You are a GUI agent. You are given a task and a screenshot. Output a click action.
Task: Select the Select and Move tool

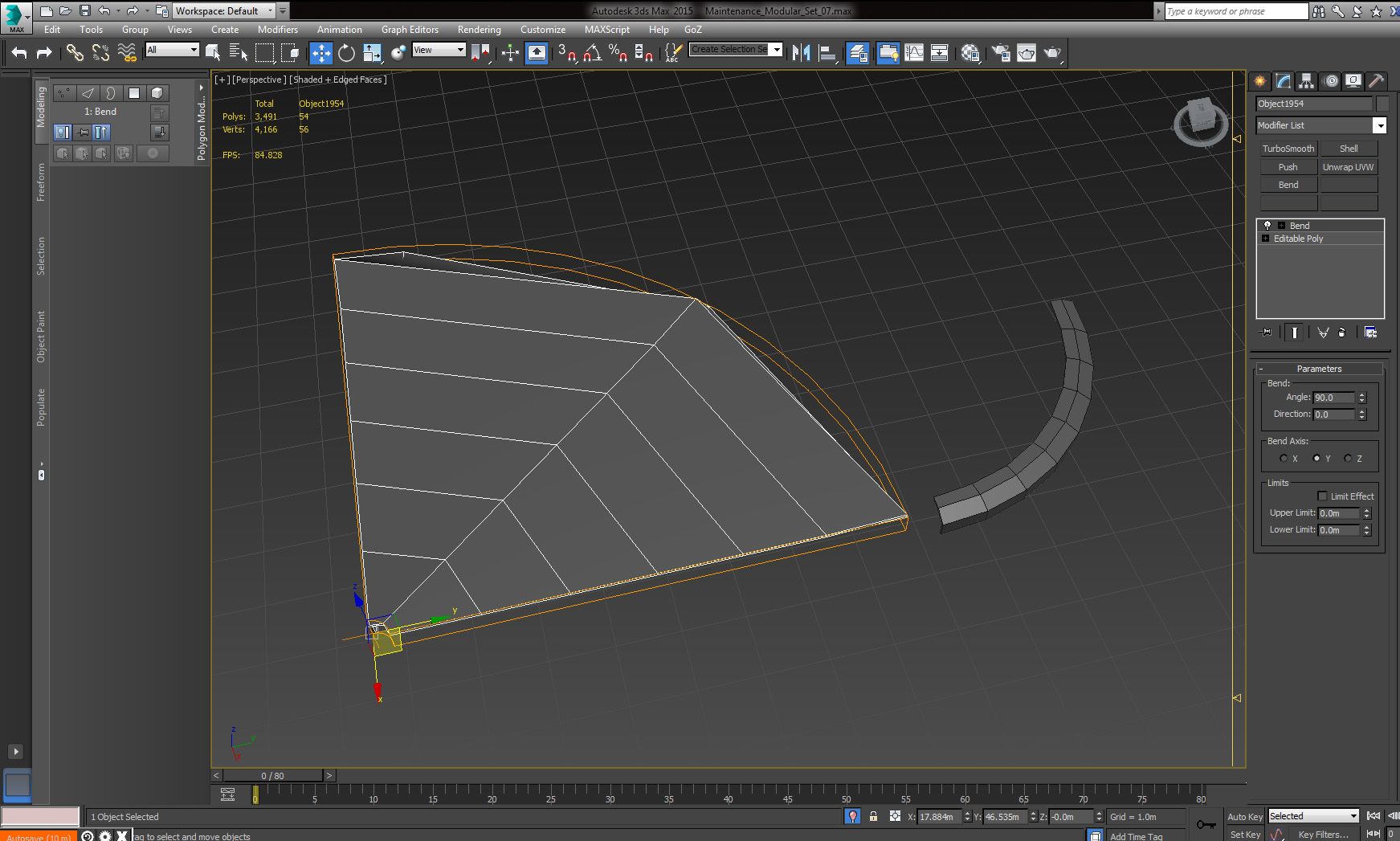coord(320,53)
